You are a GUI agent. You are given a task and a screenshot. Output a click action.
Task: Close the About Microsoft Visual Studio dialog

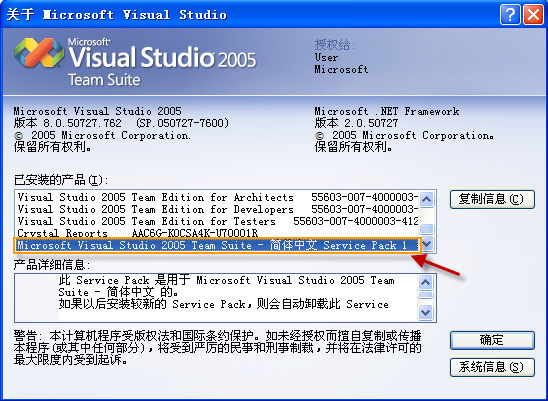[533, 15]
